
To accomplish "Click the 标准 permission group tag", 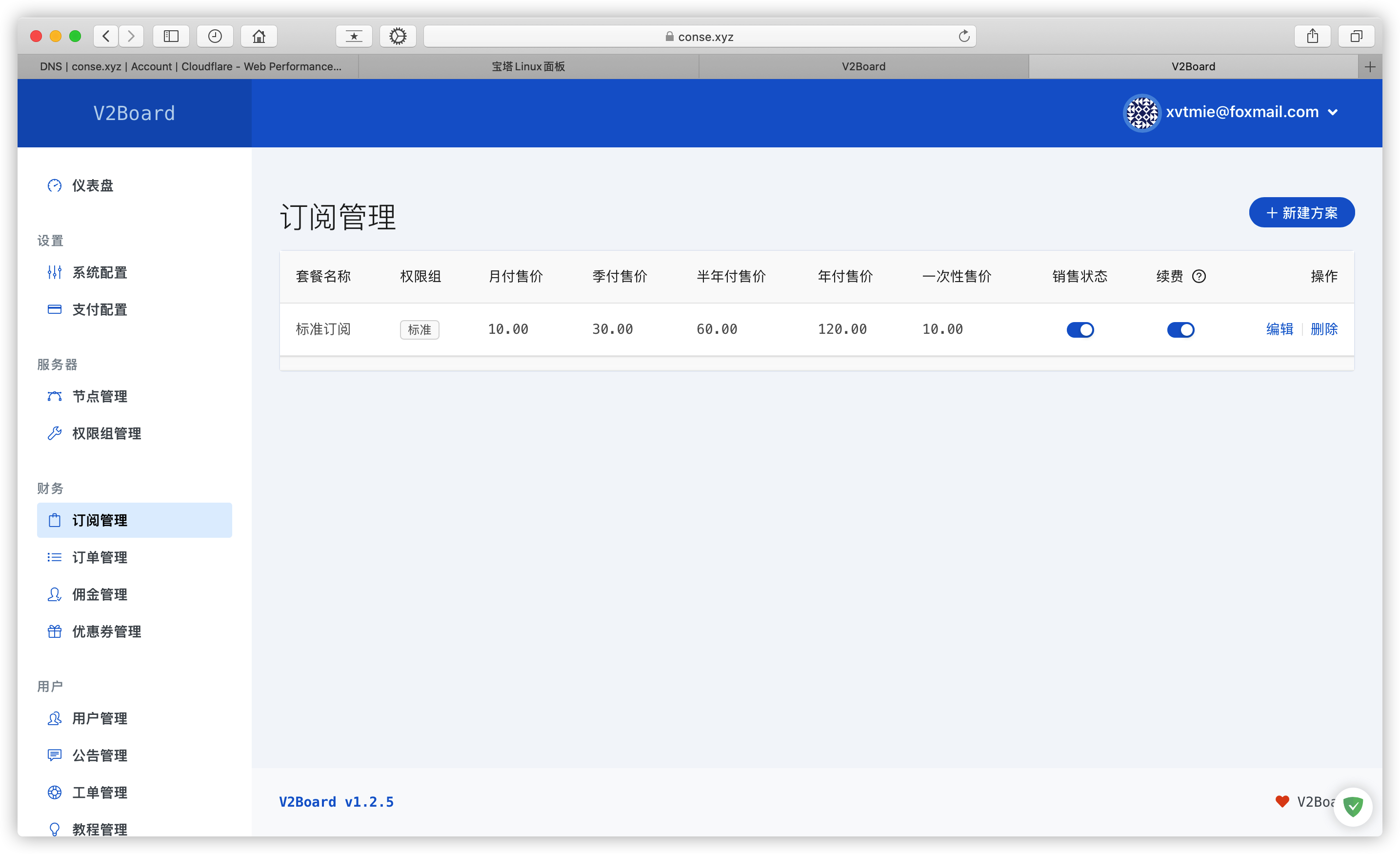I will coord(420,330).
